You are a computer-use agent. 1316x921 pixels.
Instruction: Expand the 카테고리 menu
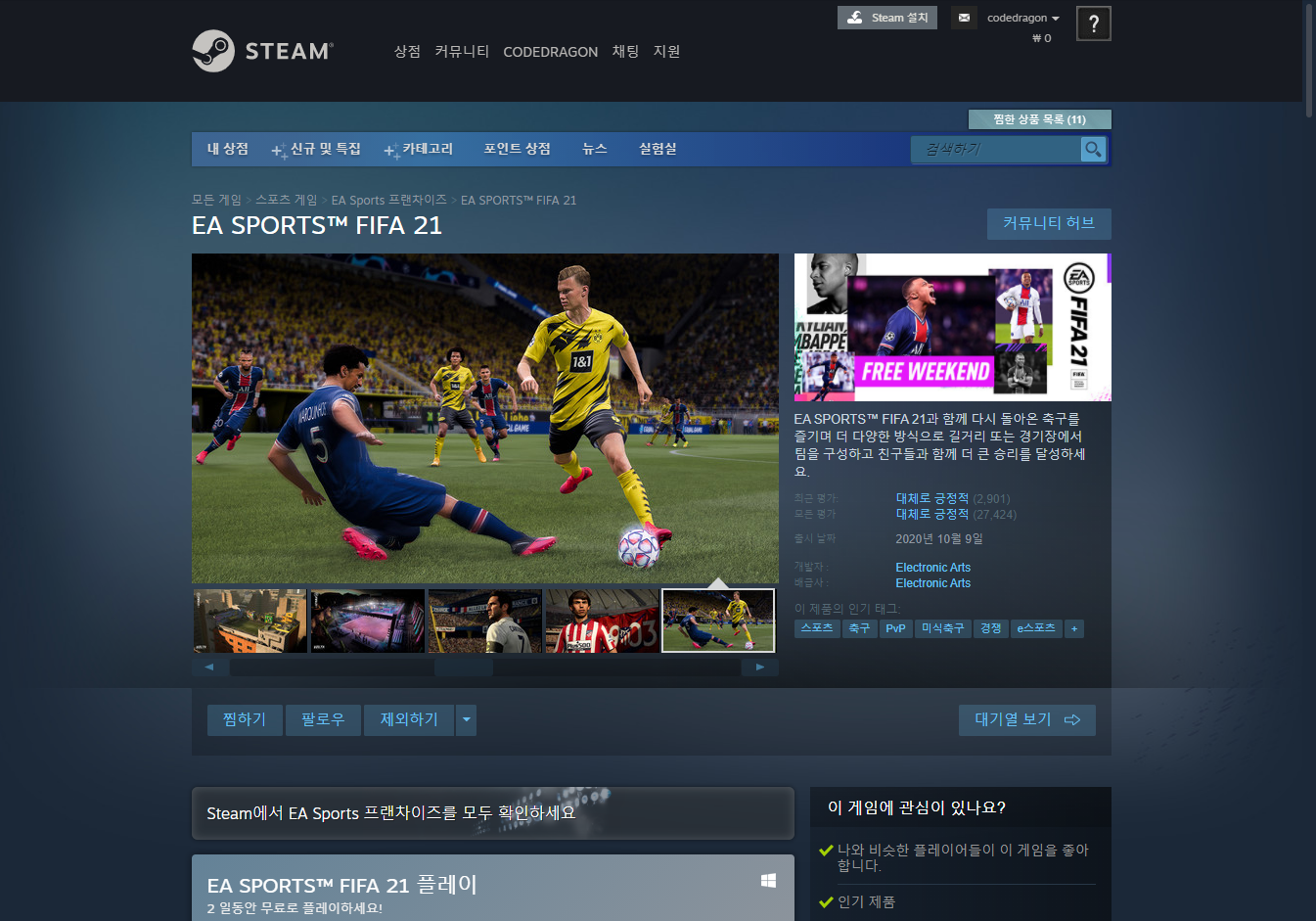coord(420,149)
